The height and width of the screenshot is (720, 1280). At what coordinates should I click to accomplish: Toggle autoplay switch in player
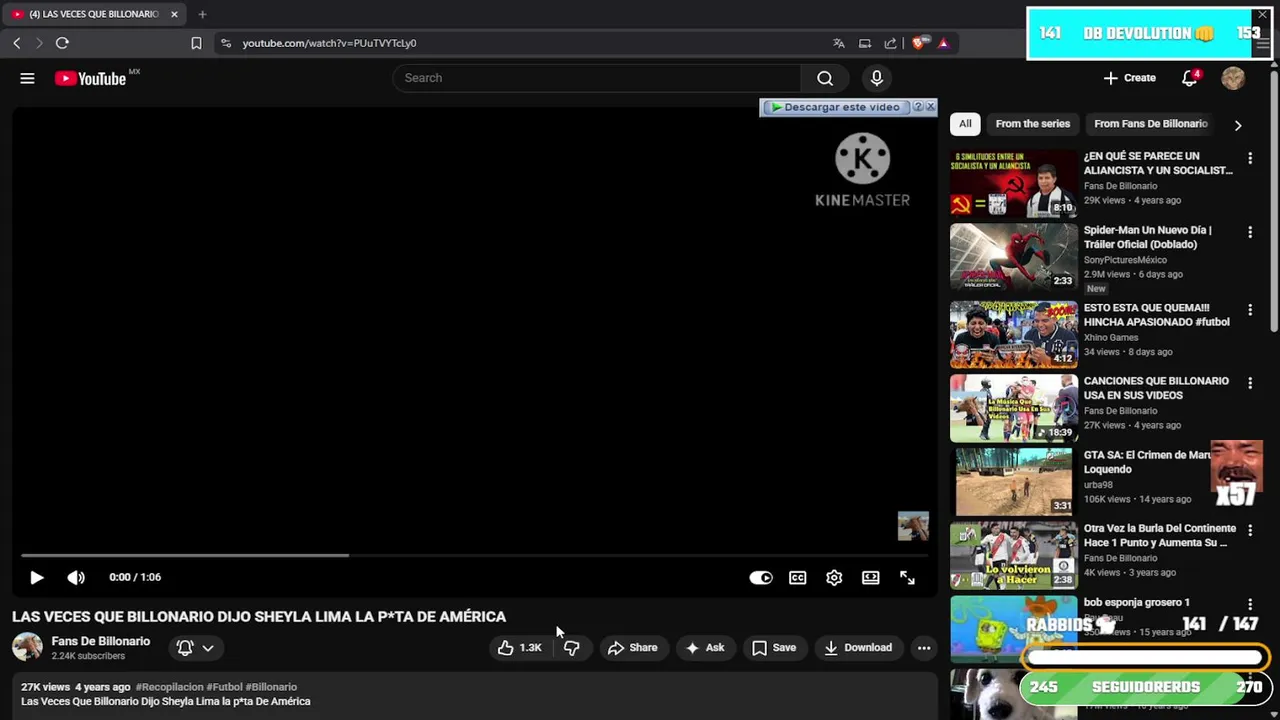(x=761, y=577)
